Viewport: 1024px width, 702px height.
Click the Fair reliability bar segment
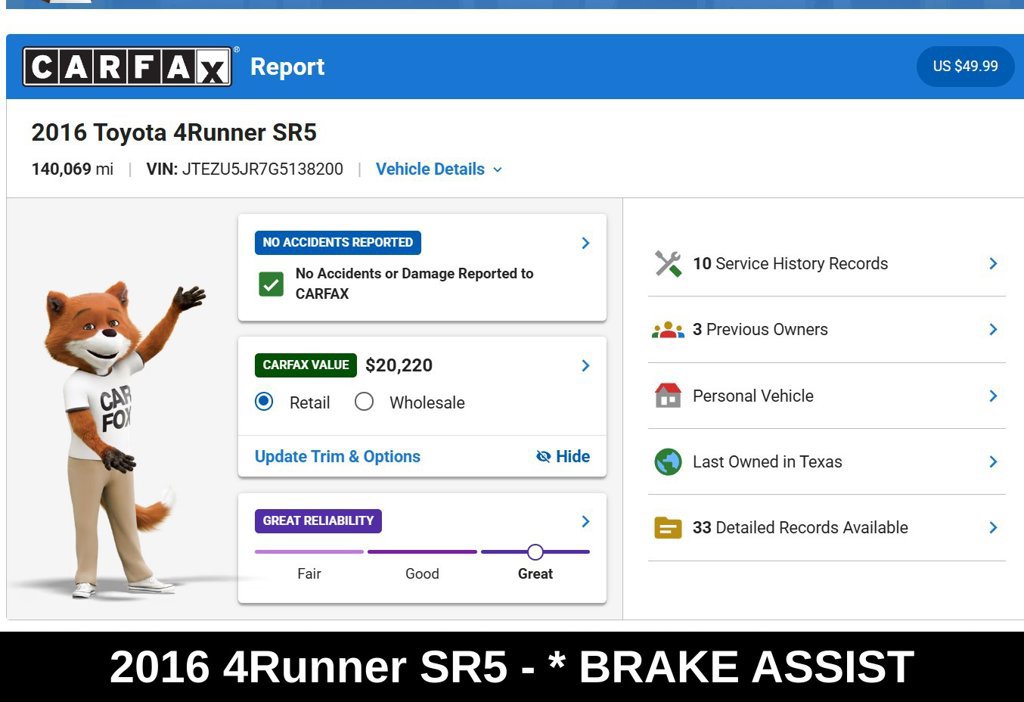(309, 552)
